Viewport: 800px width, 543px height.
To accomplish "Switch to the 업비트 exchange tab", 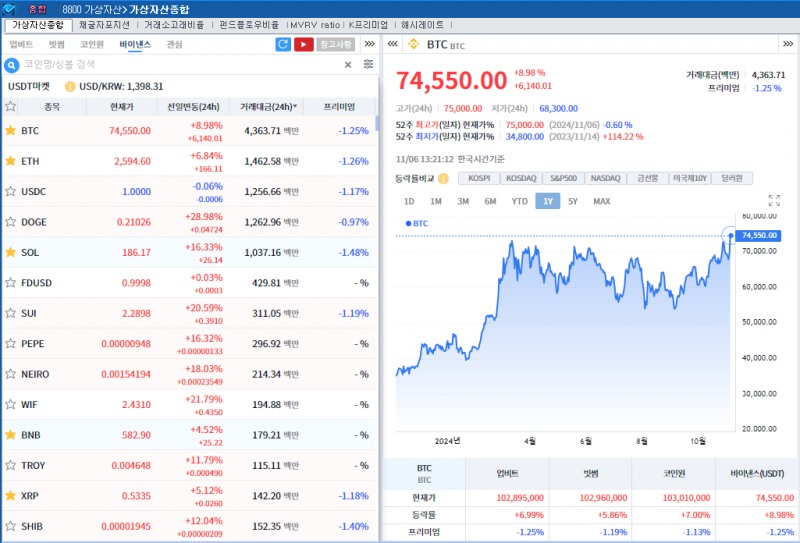I will [x=21, y=44].
